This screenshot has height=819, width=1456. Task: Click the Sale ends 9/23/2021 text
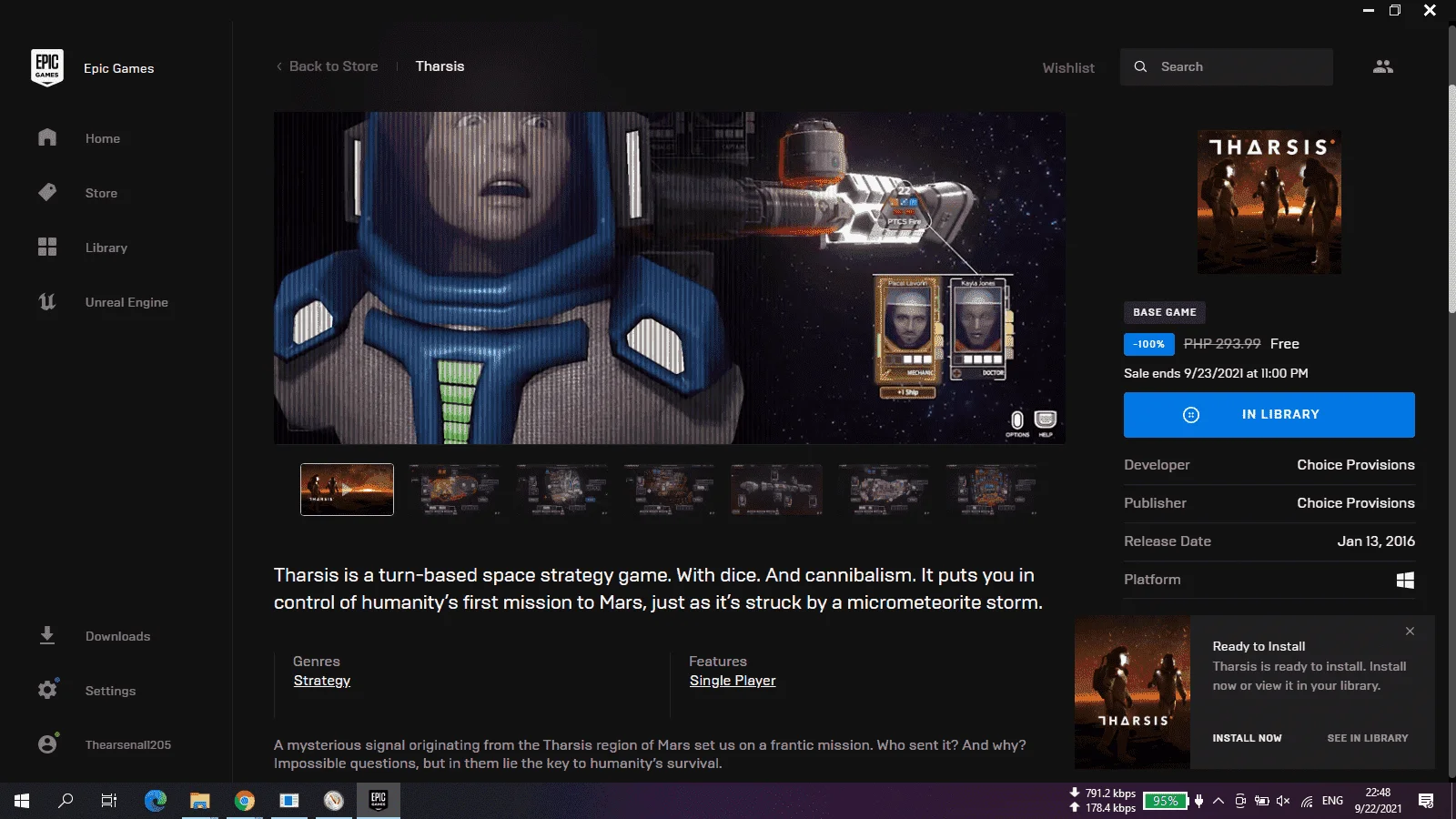click(1216, 373)
